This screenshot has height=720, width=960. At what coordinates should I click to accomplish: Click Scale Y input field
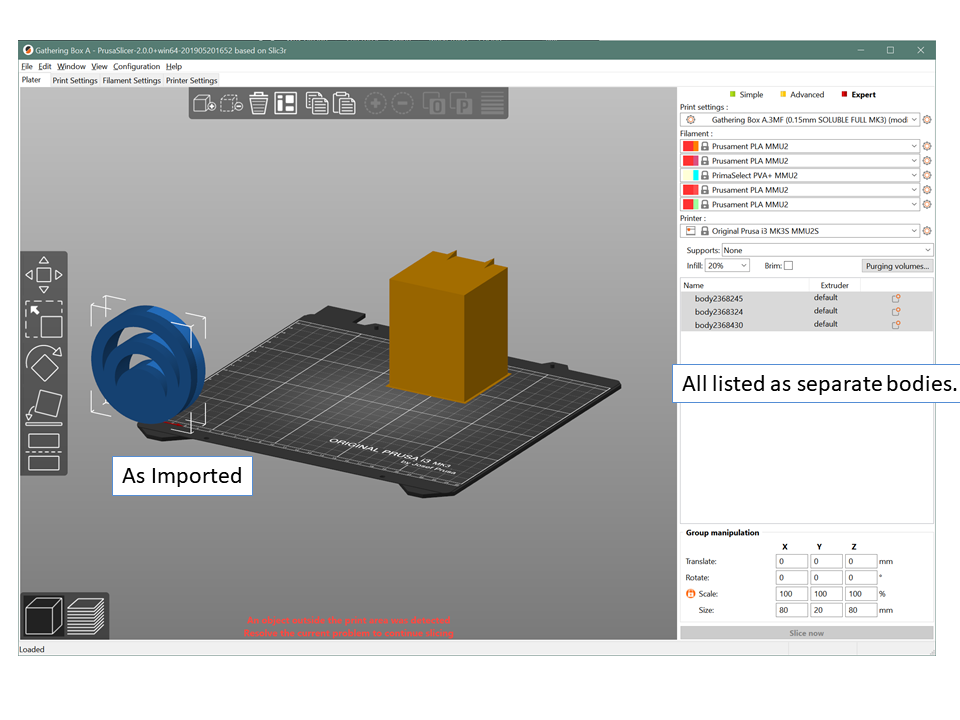coord(826,594)
